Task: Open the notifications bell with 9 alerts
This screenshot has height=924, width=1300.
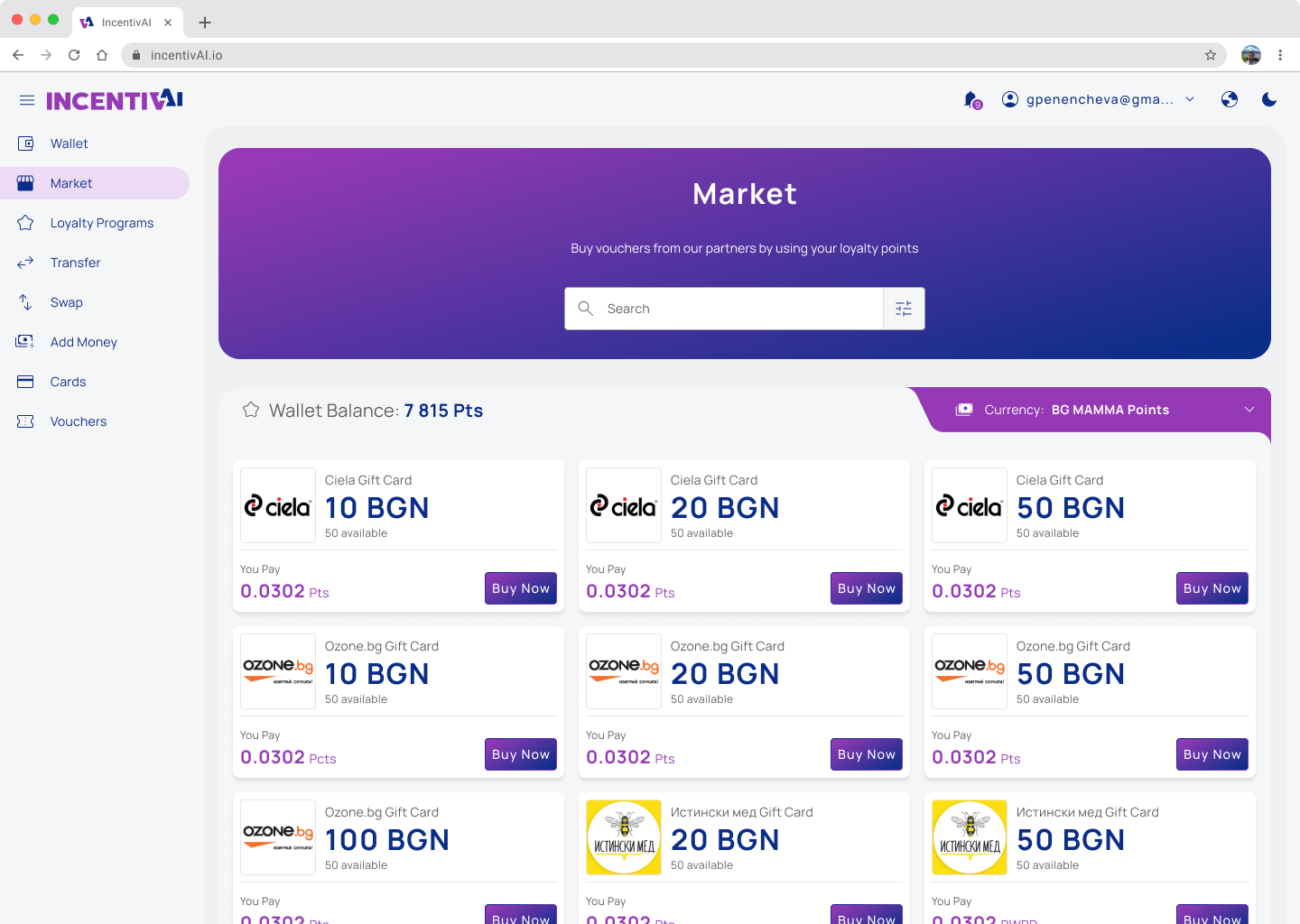Action: tap(970, 99)
